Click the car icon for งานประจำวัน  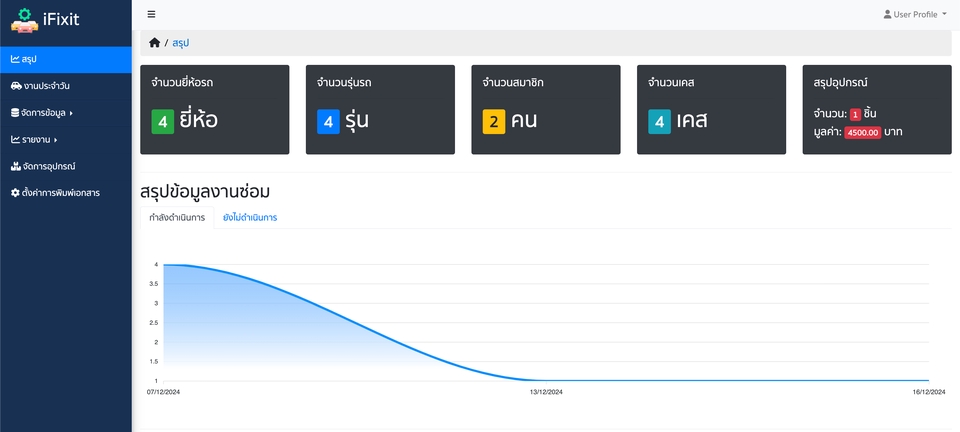[x=15, y=86]
